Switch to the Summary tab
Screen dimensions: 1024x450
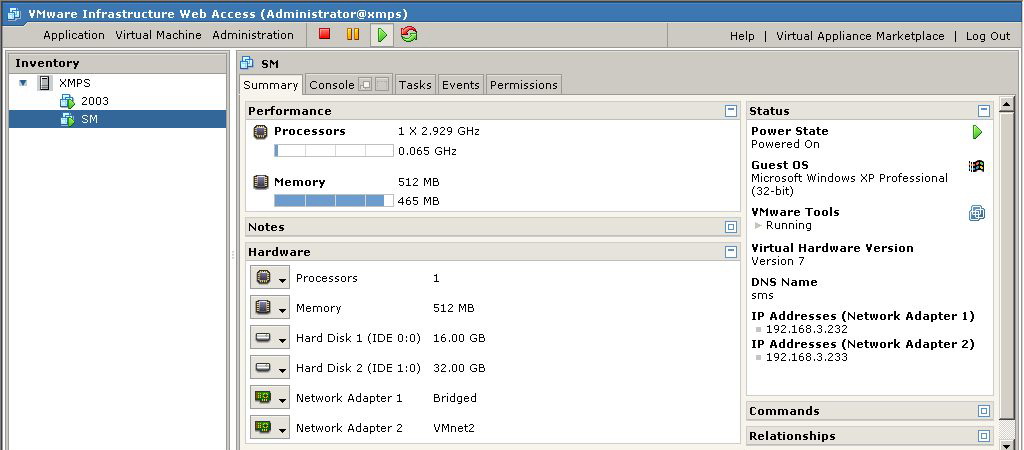pyautogui.click(x=270, y=85)
